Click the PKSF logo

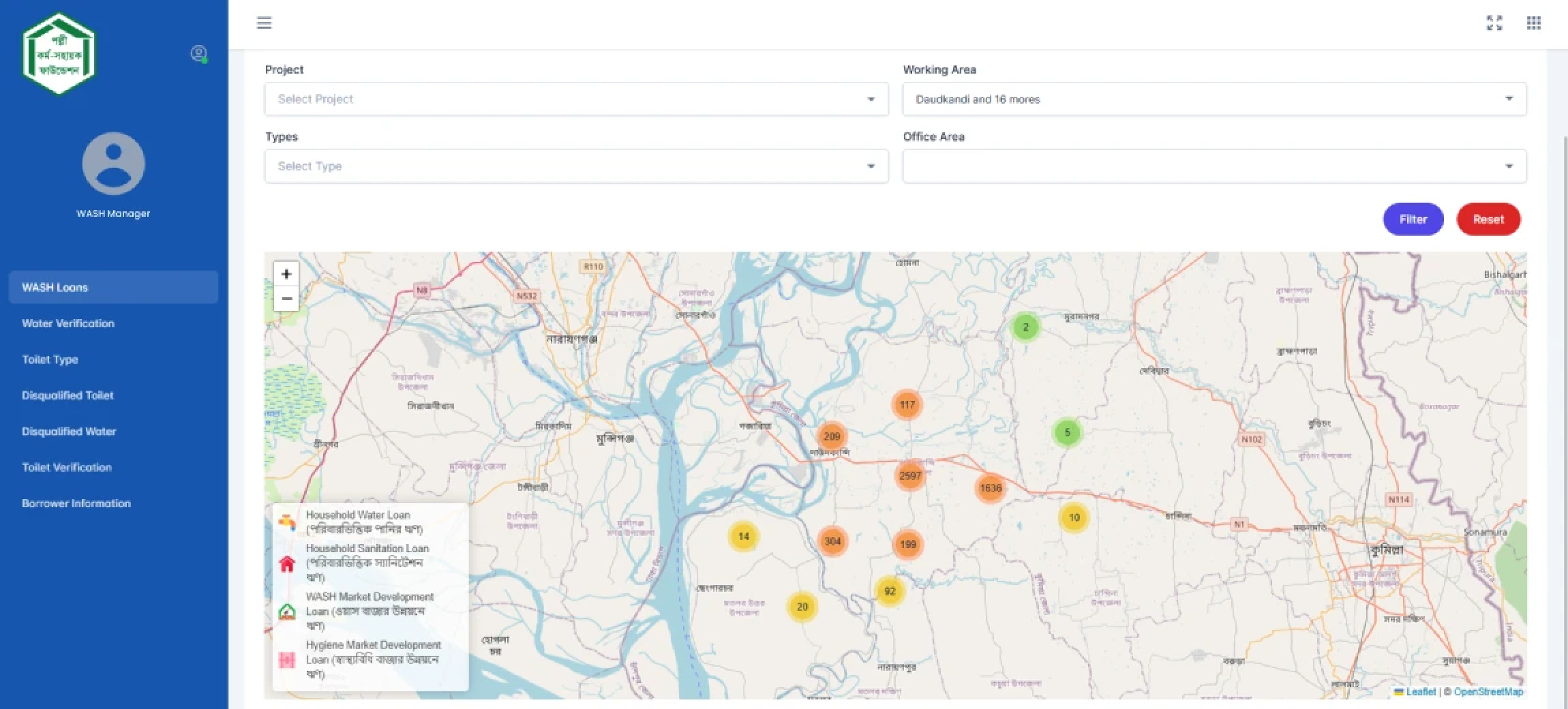pos(59,54)
